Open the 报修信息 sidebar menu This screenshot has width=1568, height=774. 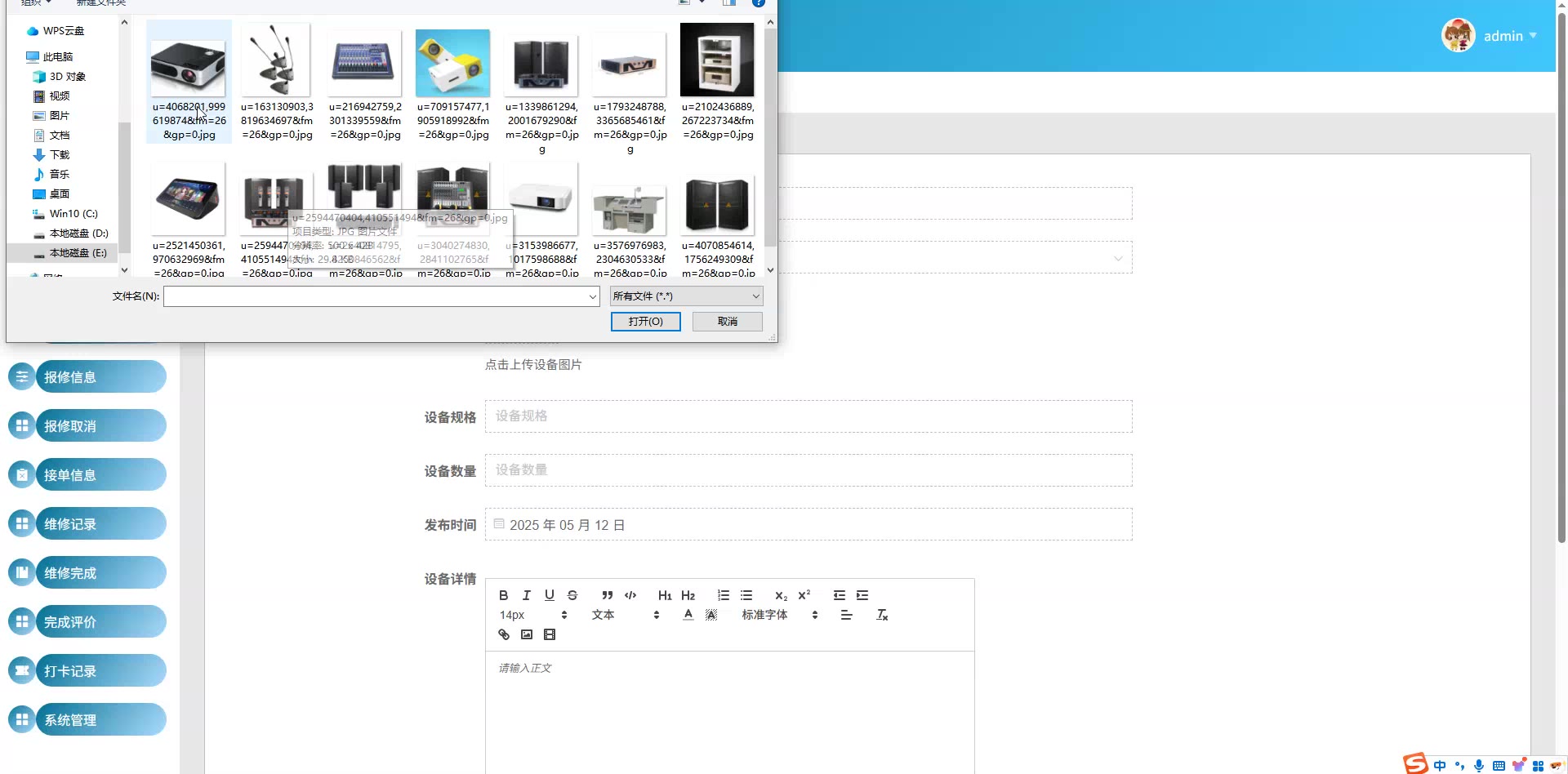(x=87, y=376)
